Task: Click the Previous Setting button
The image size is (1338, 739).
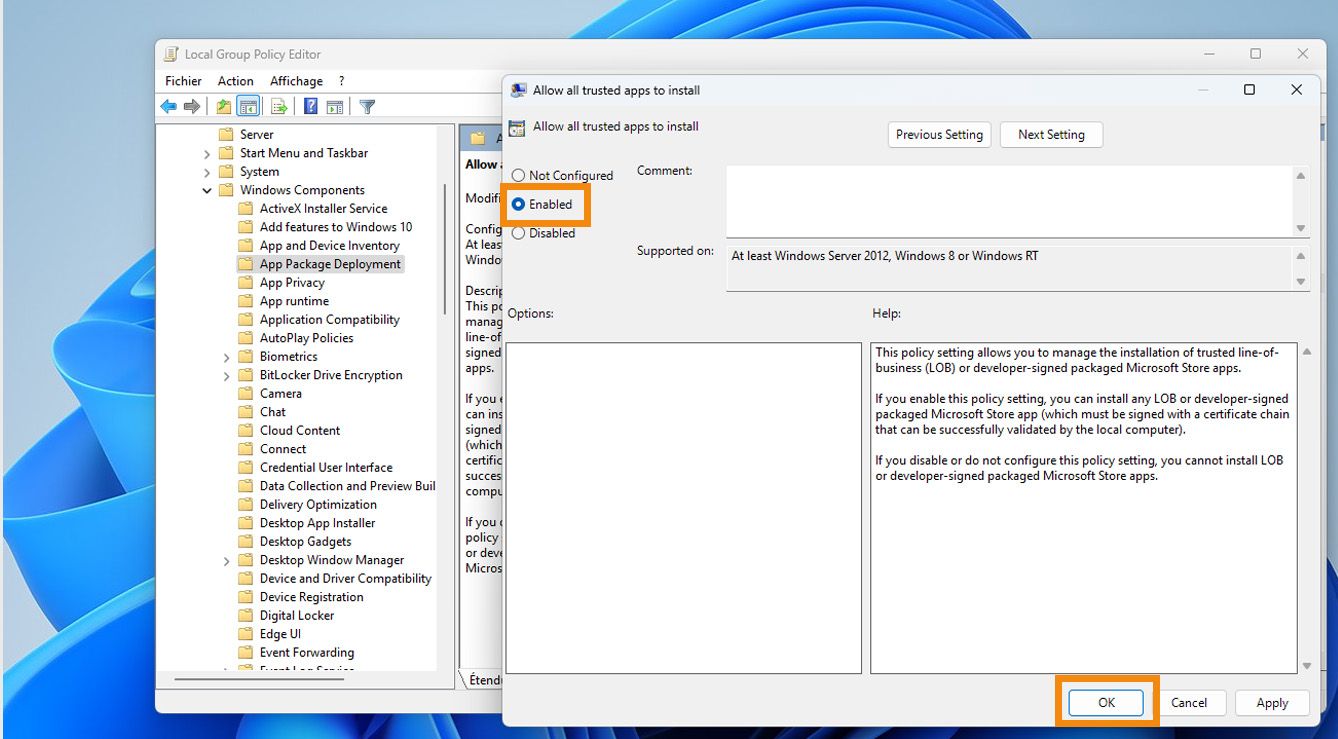Action: [x=940, y=135]
